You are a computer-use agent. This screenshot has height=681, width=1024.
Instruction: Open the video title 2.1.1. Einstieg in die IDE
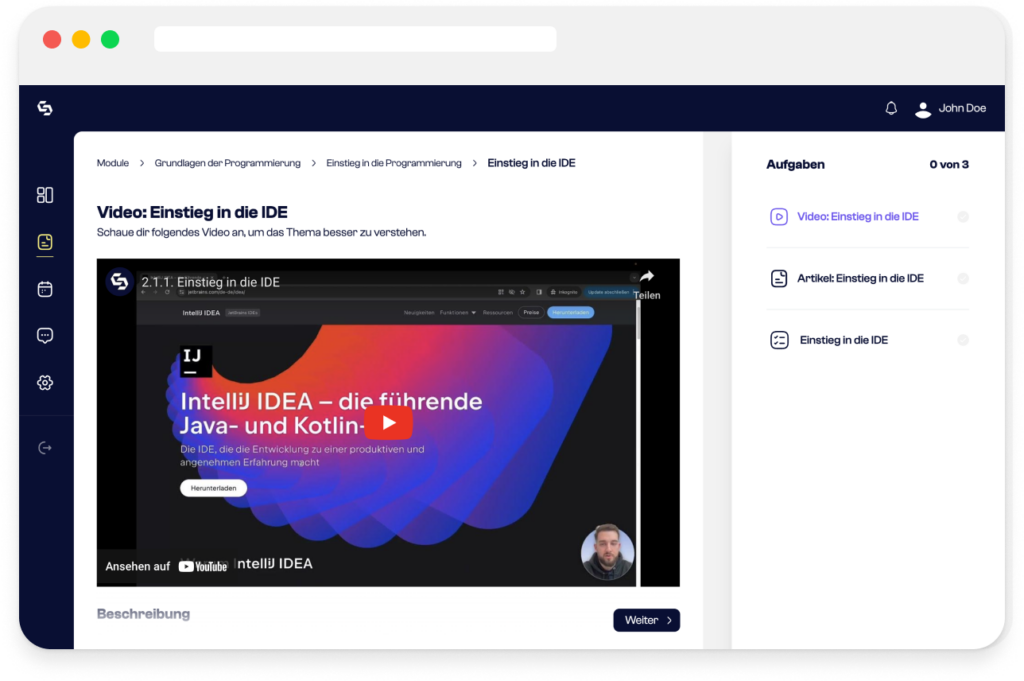[210, 282]
